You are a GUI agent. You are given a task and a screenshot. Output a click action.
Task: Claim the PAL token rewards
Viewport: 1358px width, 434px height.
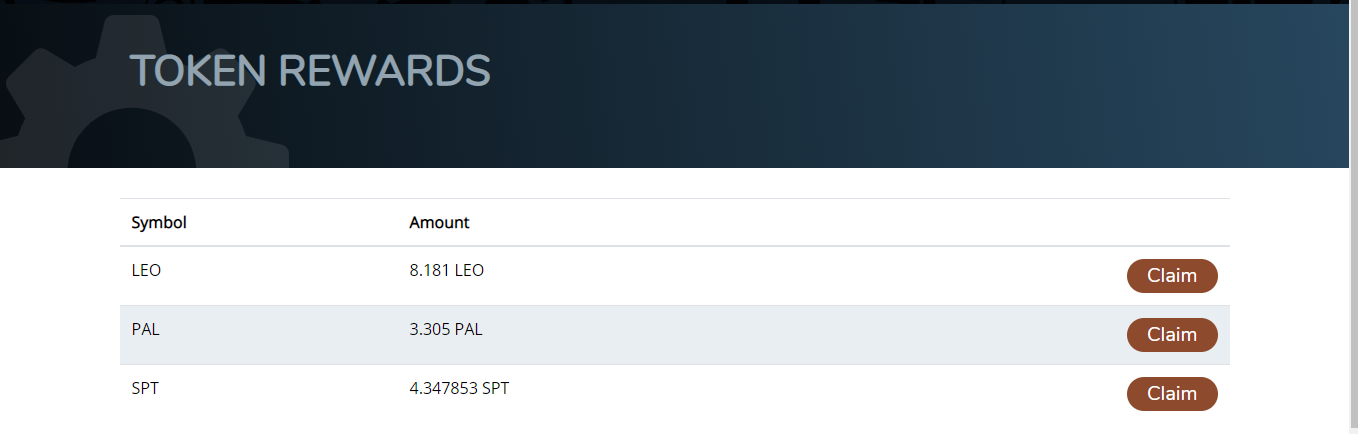pos(1171,335)
